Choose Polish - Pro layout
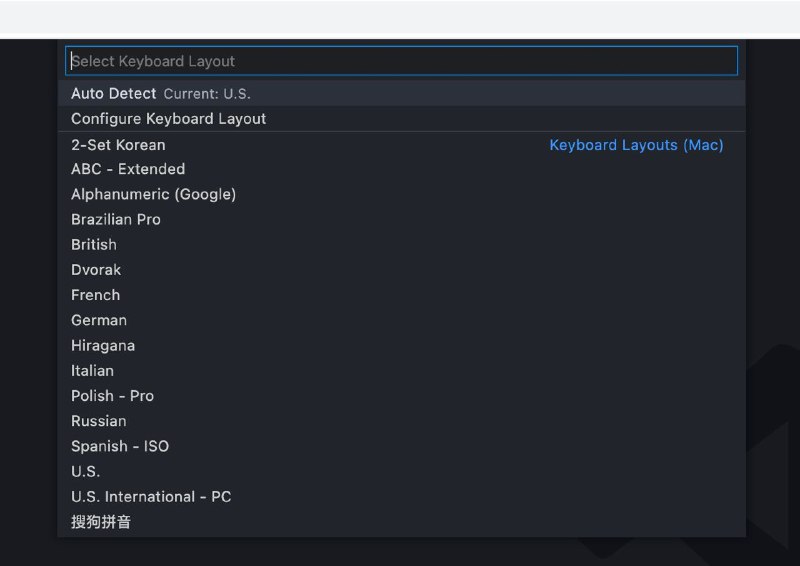The image size is (800, 566). click(112, 396)
